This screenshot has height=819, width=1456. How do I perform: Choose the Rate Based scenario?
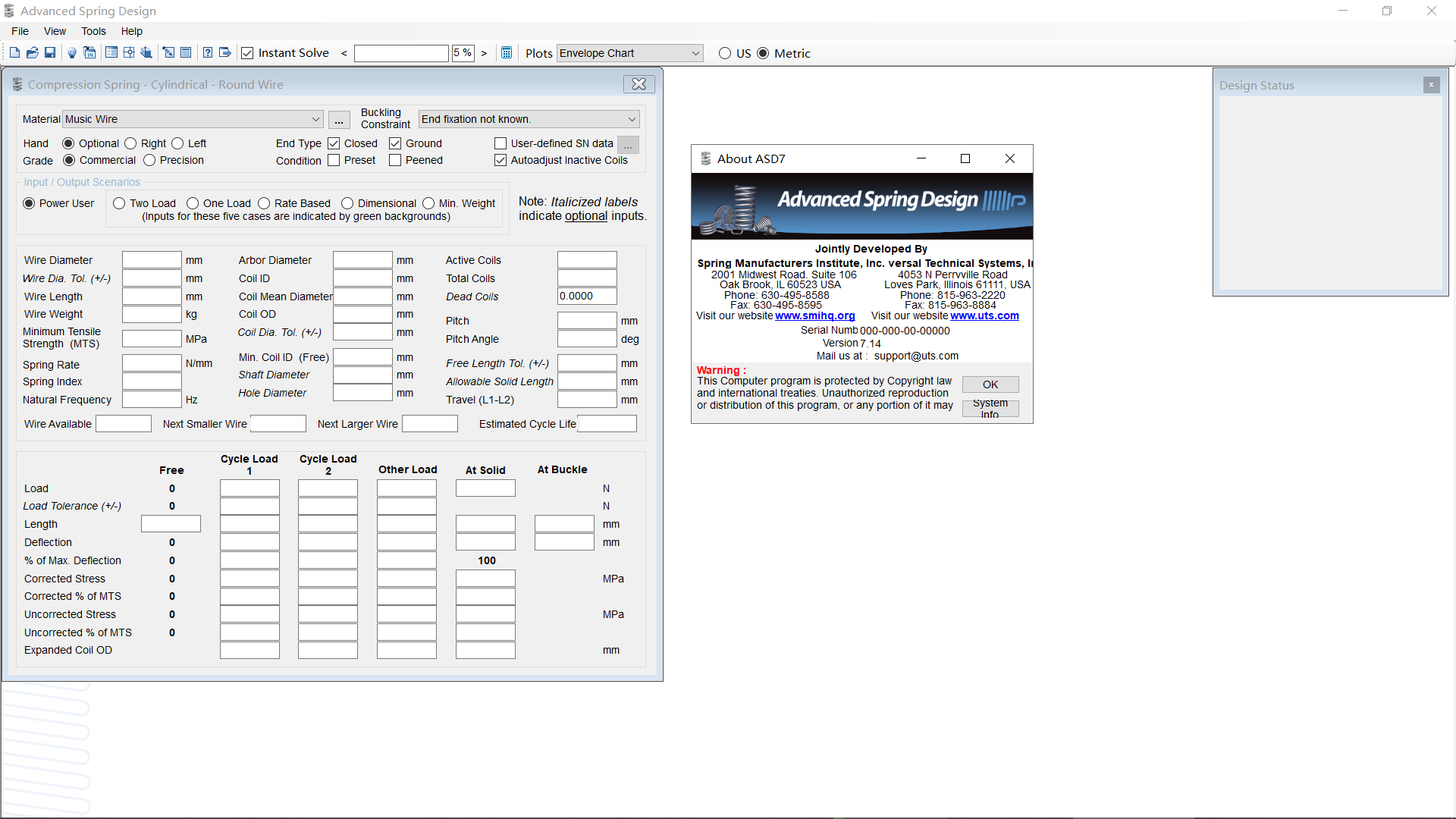[x=264, y=203]
